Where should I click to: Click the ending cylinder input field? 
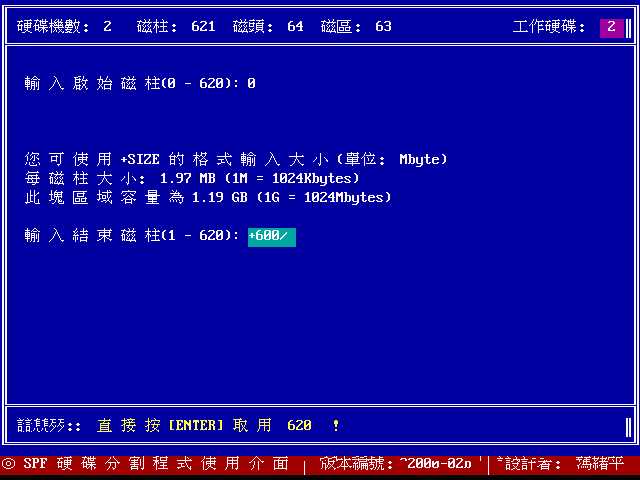click(271, 236)
